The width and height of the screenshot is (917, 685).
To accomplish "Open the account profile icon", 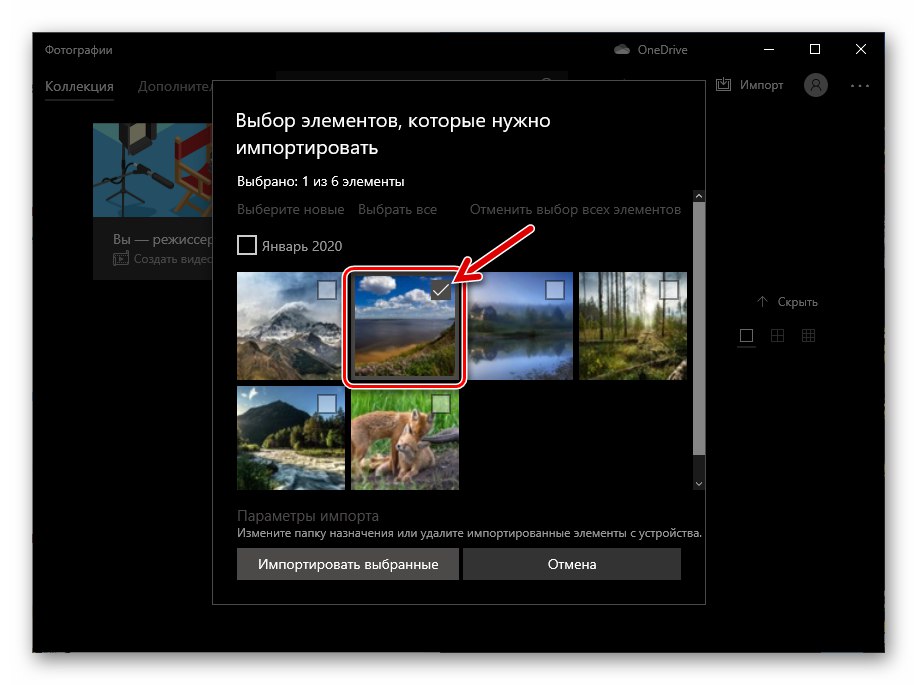I will click(x=815, y=85).
